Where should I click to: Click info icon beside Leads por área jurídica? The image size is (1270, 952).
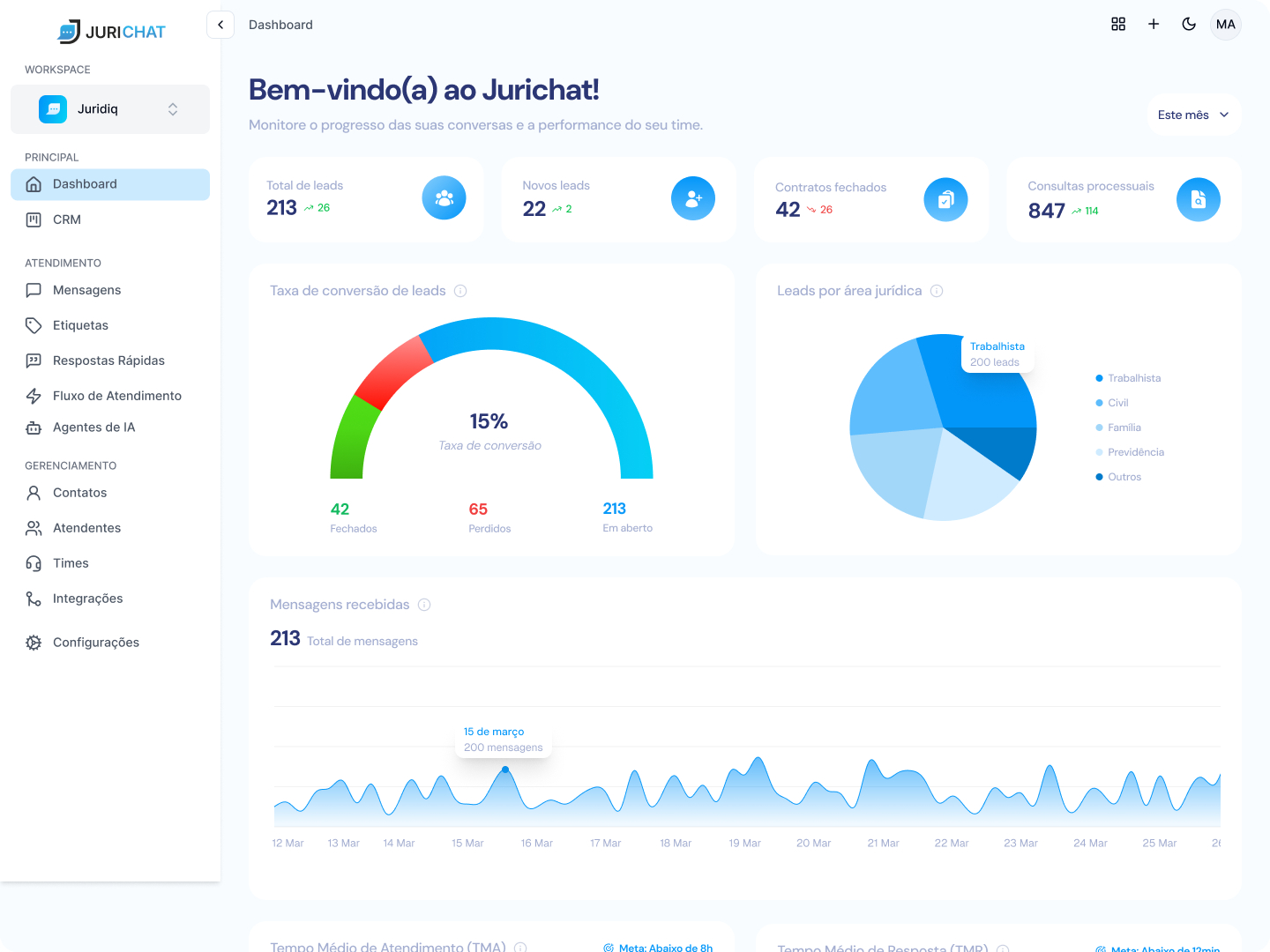[937, 291]
